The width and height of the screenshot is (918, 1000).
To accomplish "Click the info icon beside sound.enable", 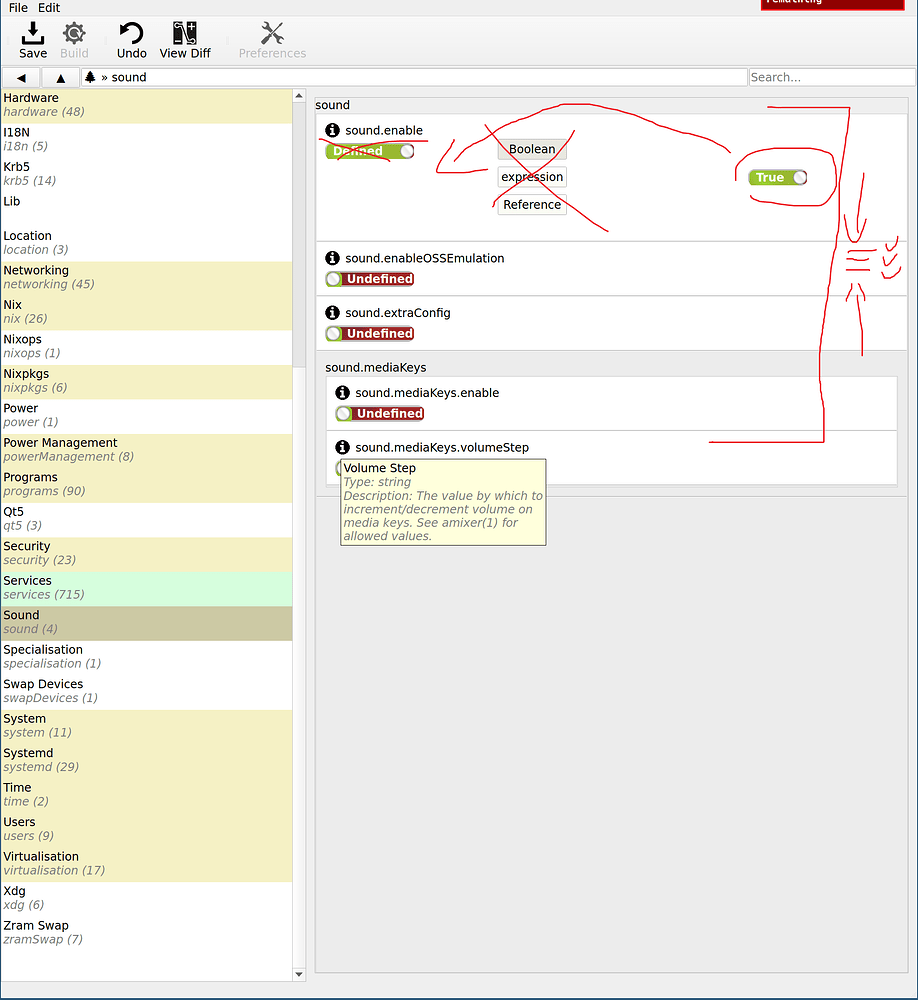I will [x=332, y=130].
